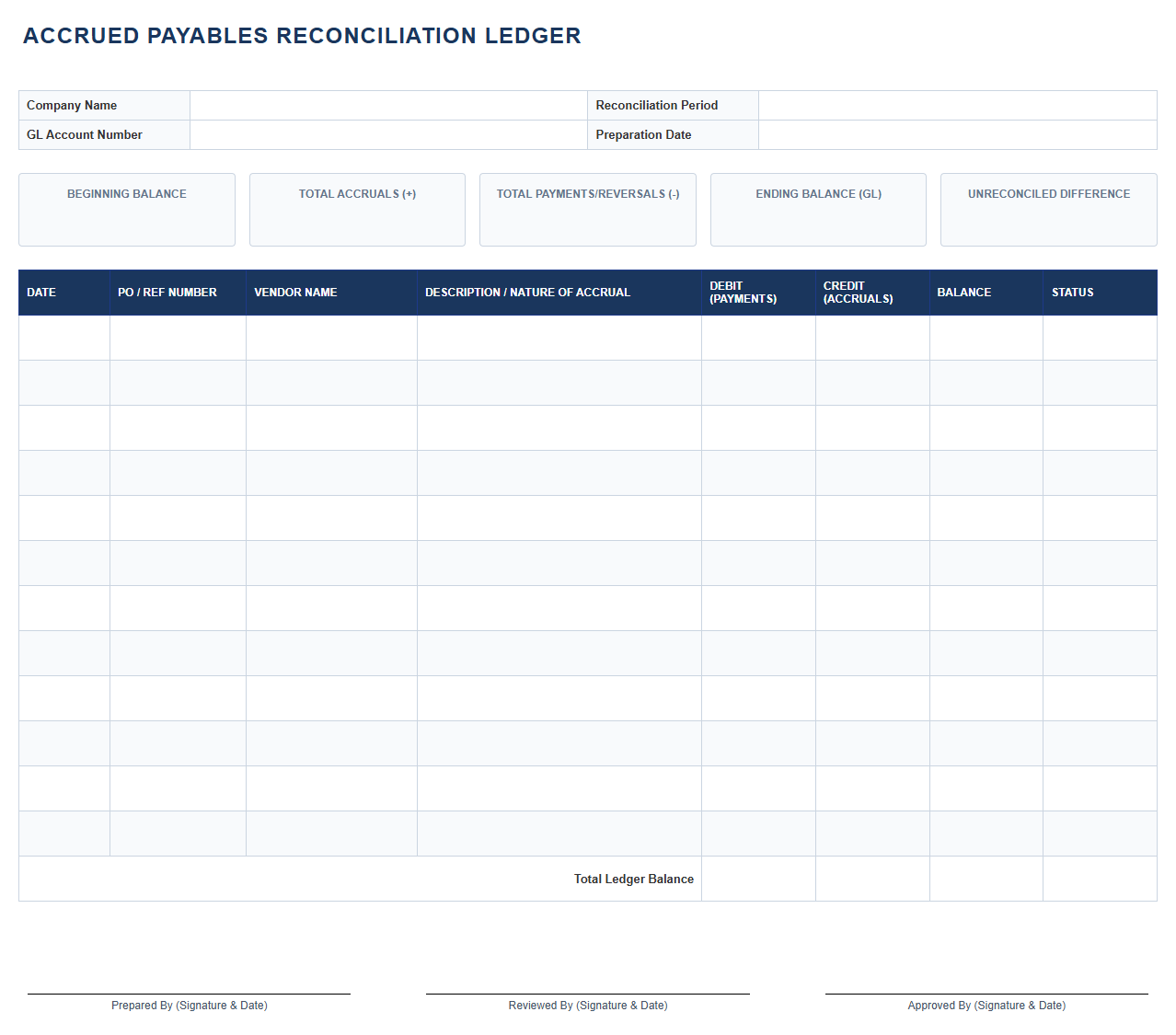
Task: Click the Reconciliation Period label
Action: click(x=657, y=106)
